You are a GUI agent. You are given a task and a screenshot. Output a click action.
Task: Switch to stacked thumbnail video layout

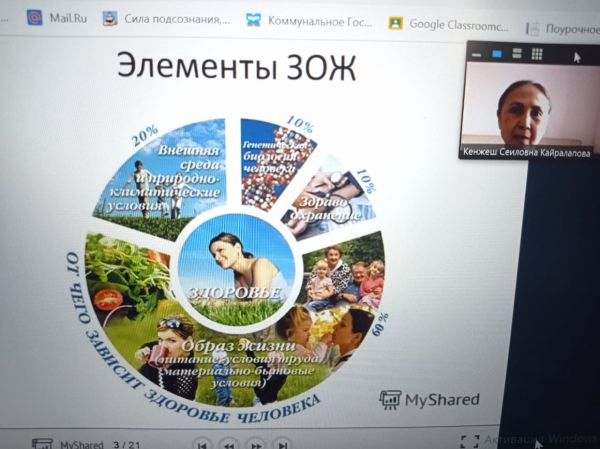pyautogui.click(x=517, y=53)
